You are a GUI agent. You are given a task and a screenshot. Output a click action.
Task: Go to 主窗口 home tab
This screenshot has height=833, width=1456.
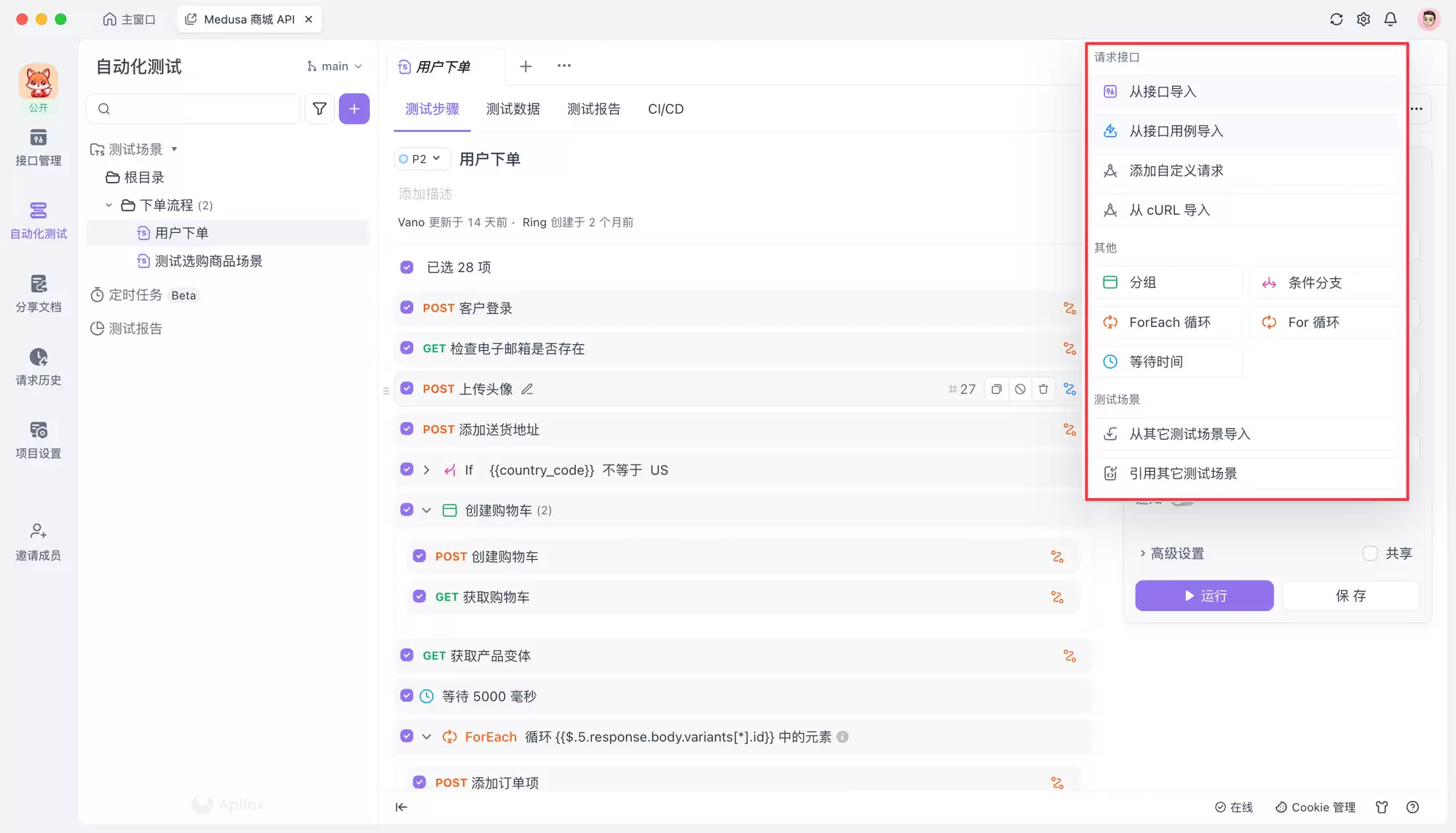(x=130, y=19)
